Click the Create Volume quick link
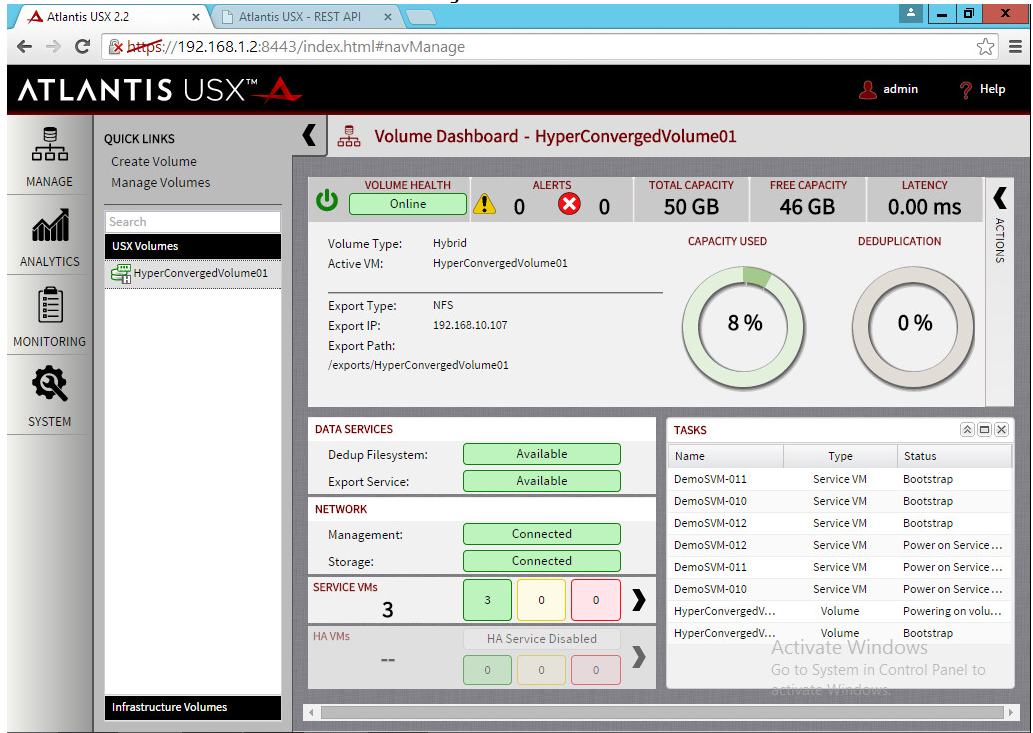1033x733 pixels. (x=154, y=161)
